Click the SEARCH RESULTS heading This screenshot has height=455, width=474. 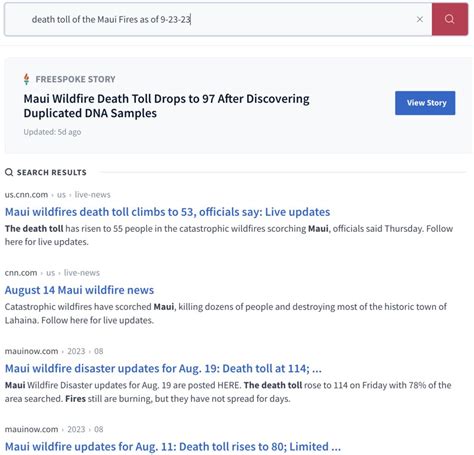(x=52, y=172)
